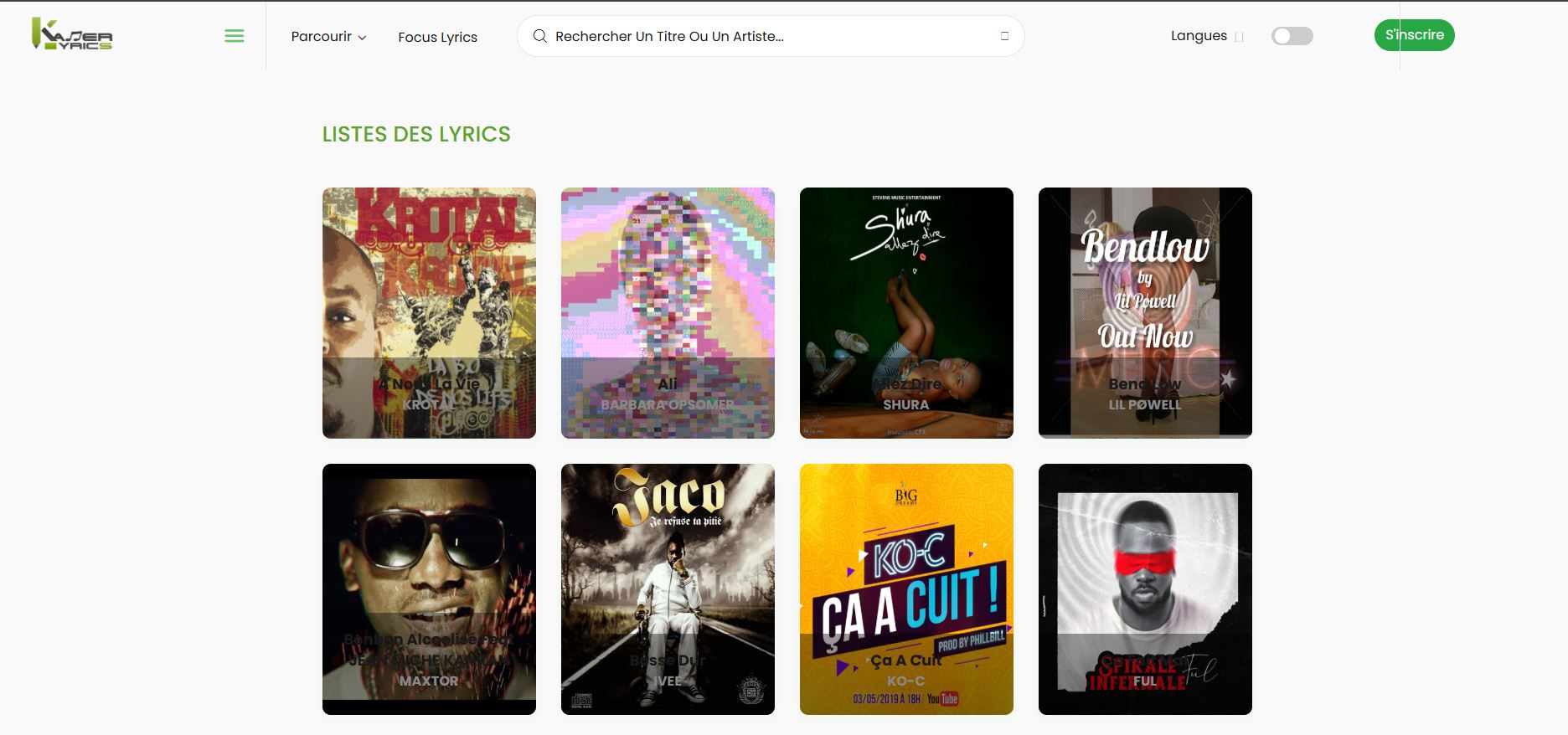Screen dimensions: 1568x735
Task: Open the Maxtor sunglasses cover card
Action: tap(429, 589)
